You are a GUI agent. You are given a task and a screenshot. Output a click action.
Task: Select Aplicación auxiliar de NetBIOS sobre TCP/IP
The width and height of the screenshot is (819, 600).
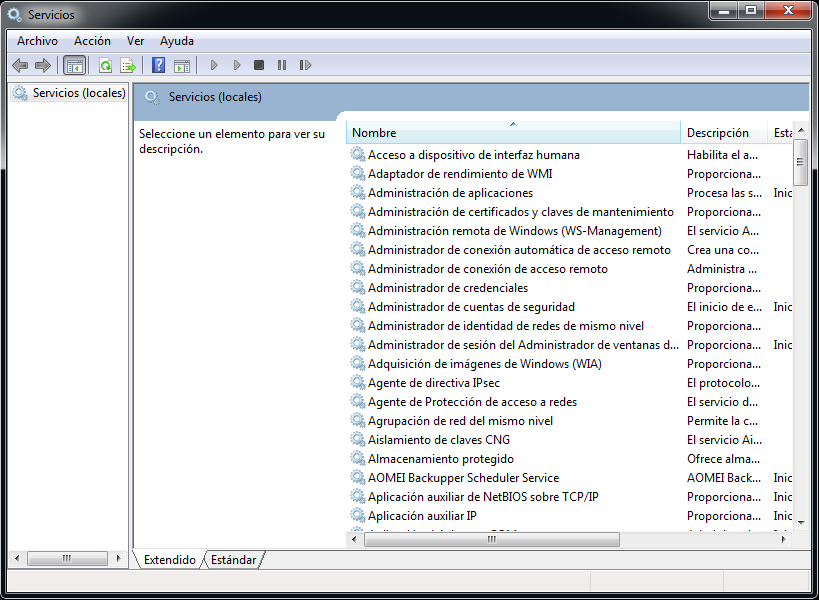point(483,497)
